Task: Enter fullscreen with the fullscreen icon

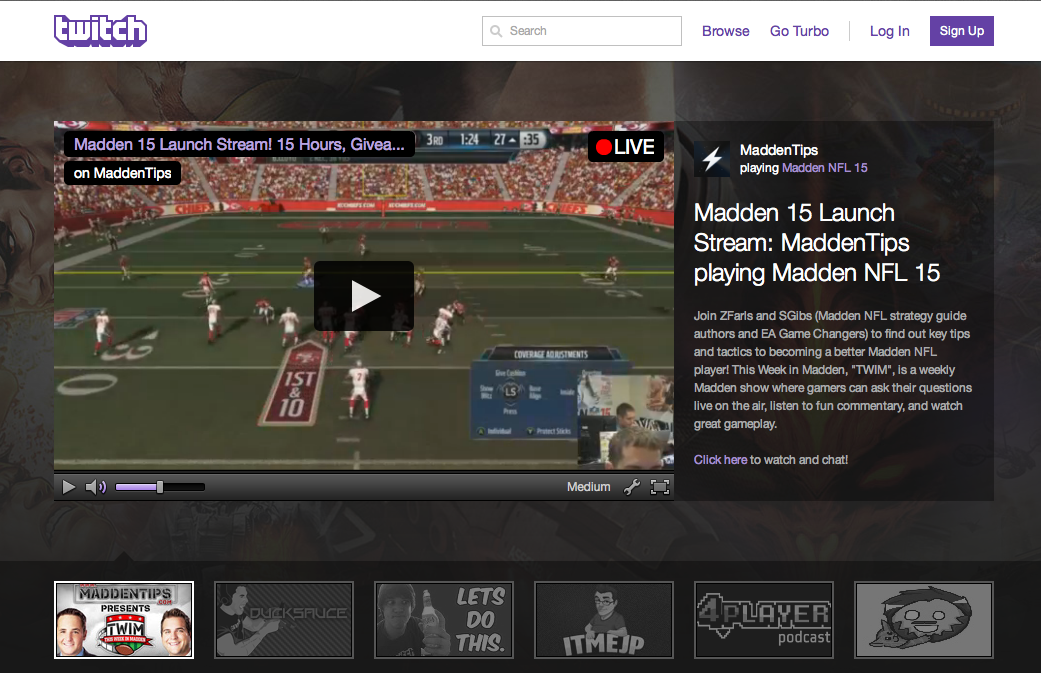Action: click(x=660, y=487)
